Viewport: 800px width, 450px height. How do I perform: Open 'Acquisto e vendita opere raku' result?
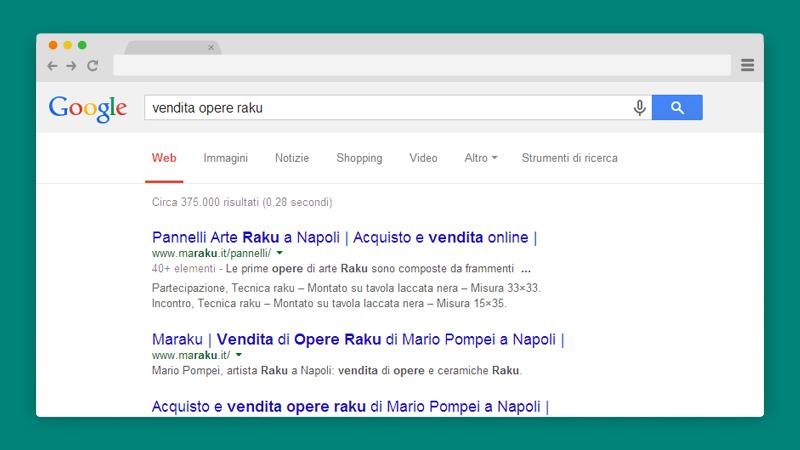point(351,407)
